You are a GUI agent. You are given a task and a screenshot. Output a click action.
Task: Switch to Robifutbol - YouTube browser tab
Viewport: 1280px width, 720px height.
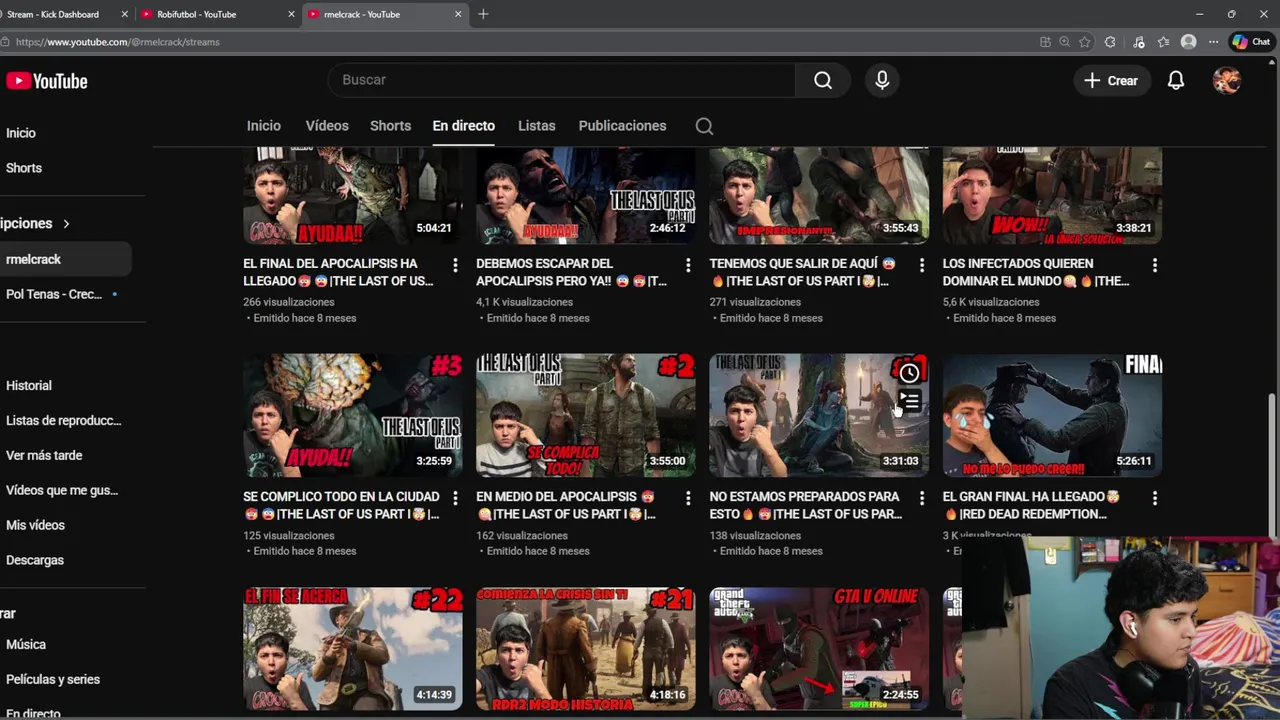[x=215, y=14]
